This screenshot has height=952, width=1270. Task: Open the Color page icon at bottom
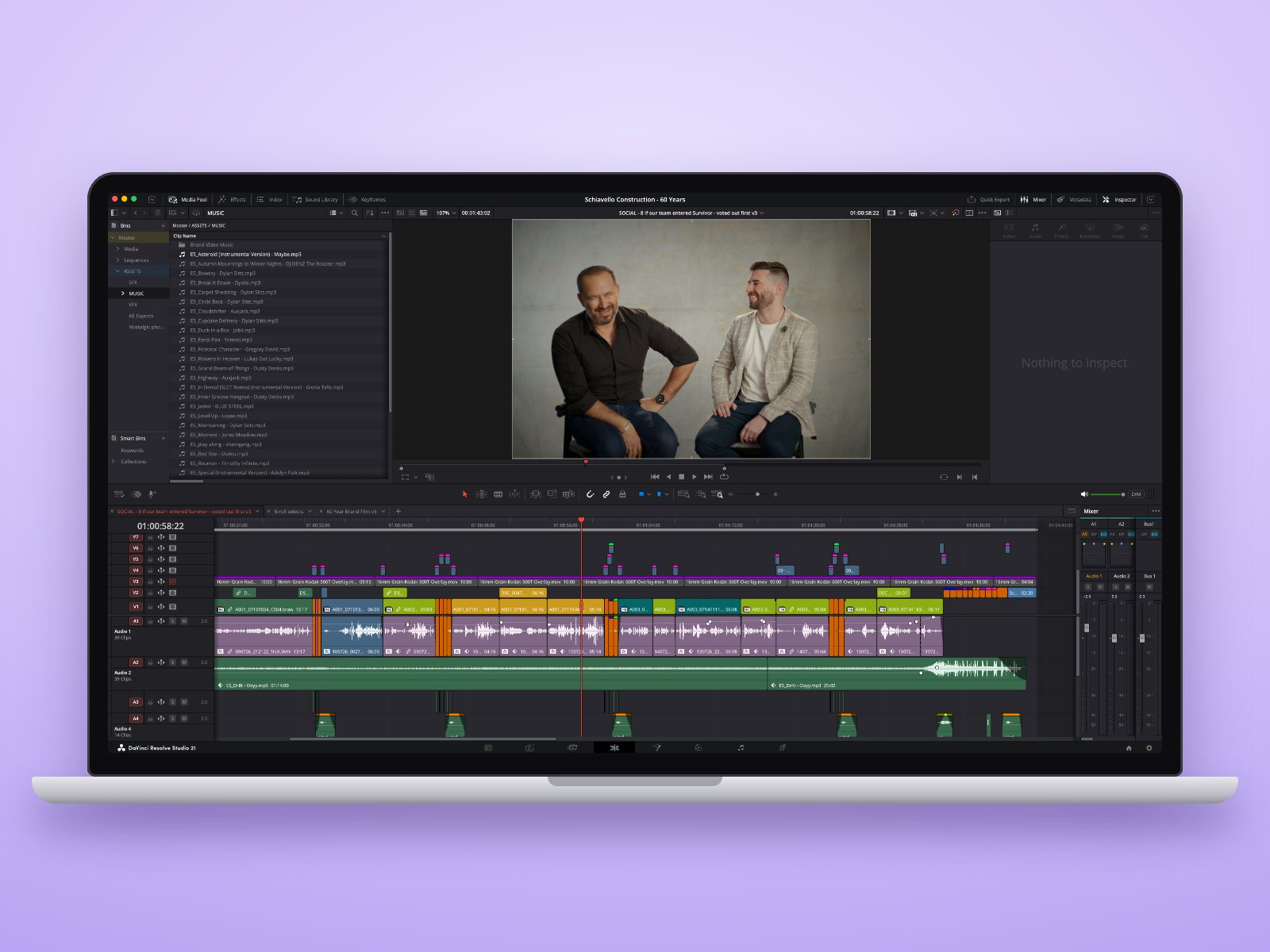698,747
